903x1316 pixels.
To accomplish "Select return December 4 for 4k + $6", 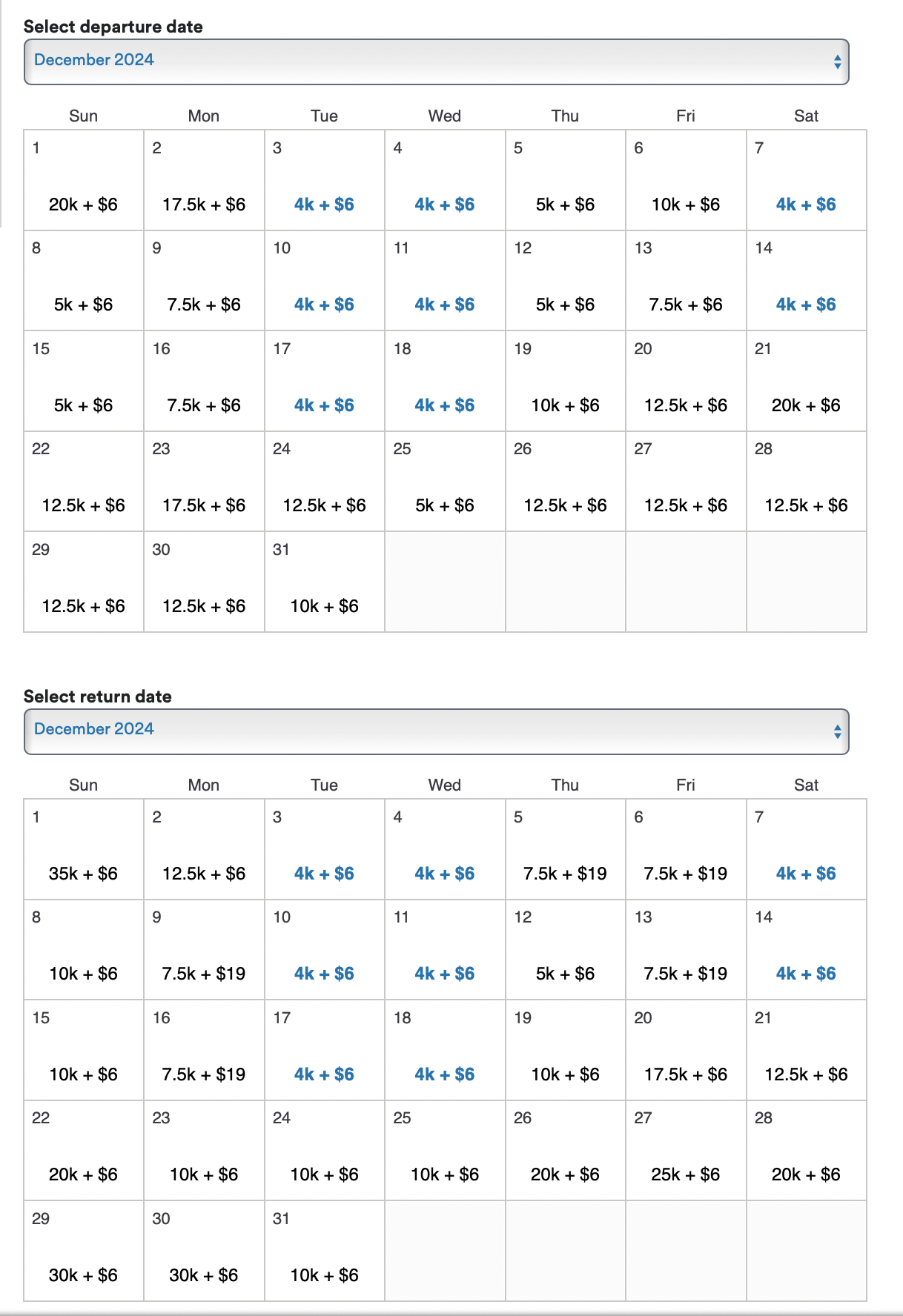I will coord(444,874).
